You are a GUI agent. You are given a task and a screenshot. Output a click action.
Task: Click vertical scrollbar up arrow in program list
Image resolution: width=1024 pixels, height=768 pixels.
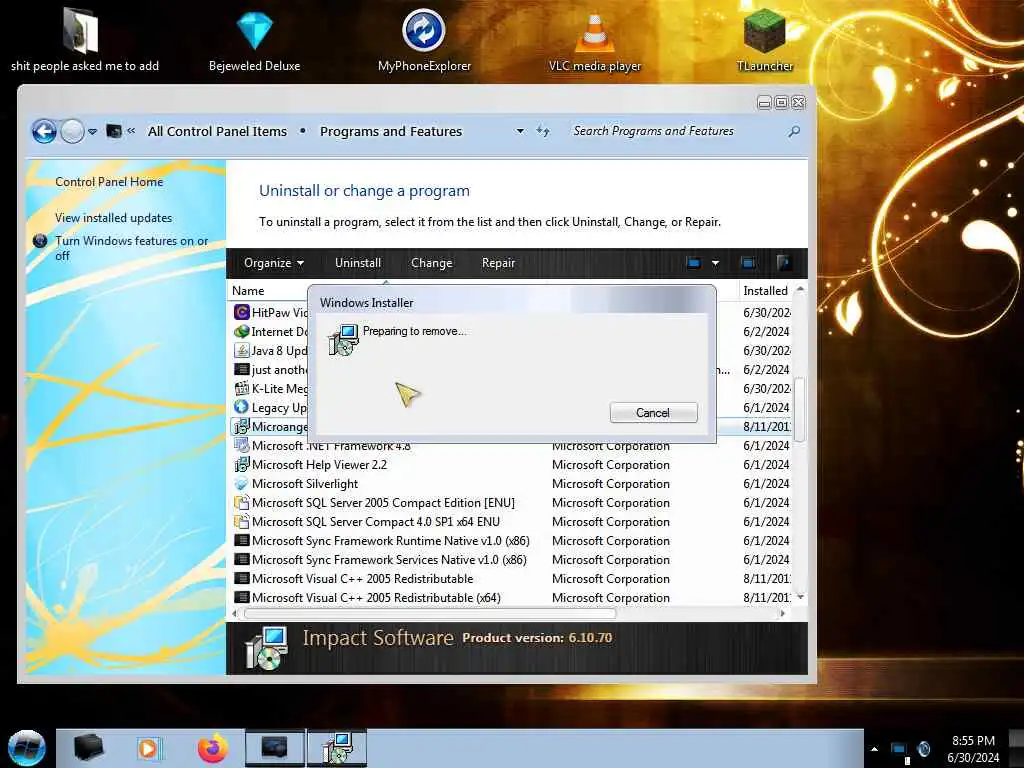(x=800, y=289)
